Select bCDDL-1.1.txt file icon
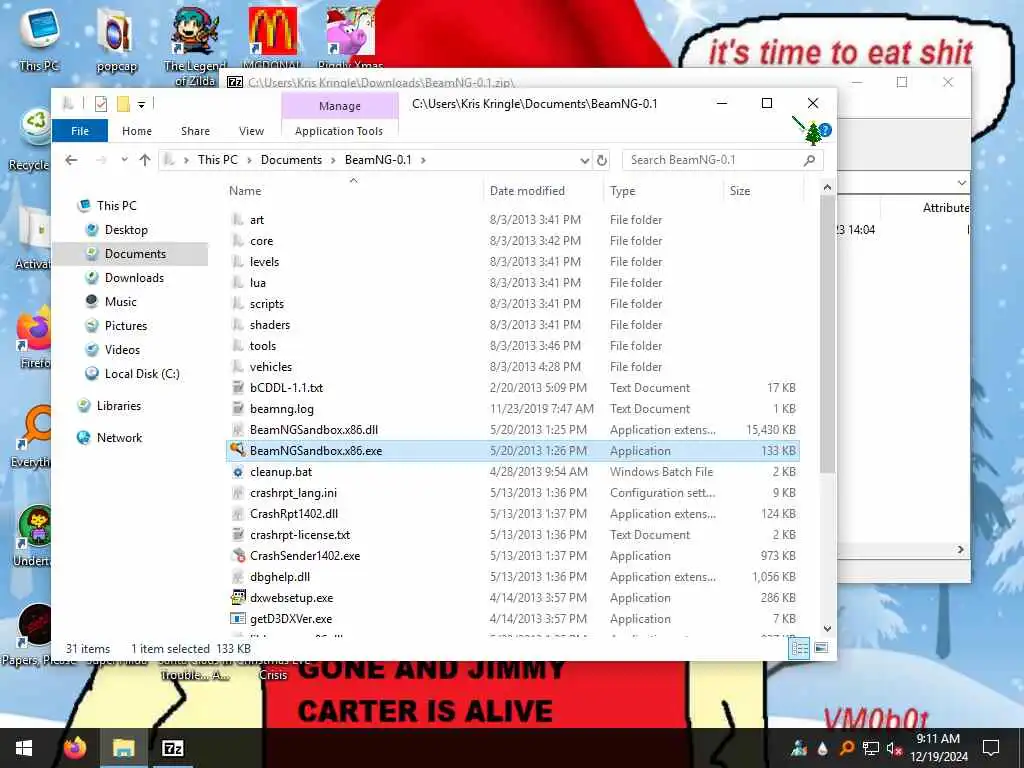This screenshot has width=1024, height=768. (238, 388)
